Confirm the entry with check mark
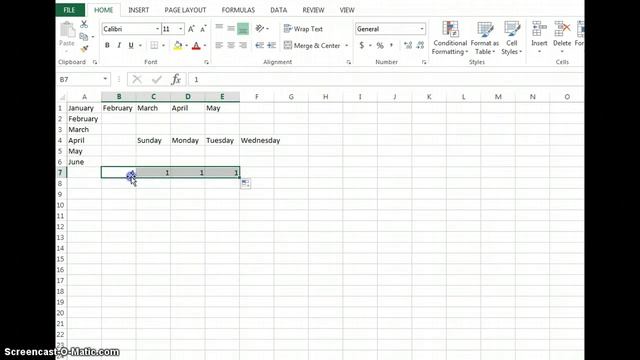This screenshot has height=360, width=640. pyautogui.click(x=157, y=79)
